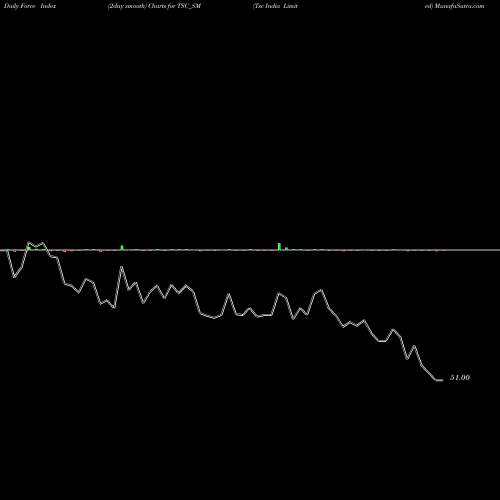Click the 51.00 value label

pos(460,378)
